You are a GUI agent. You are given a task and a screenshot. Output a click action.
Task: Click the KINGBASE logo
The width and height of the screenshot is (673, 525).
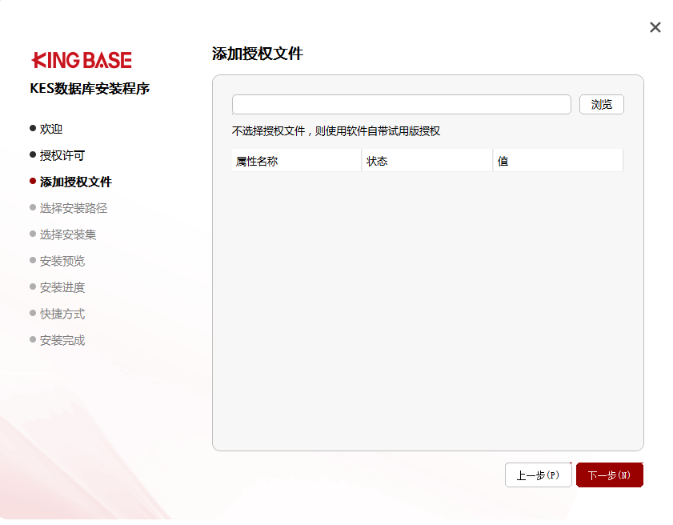(81, 60)
